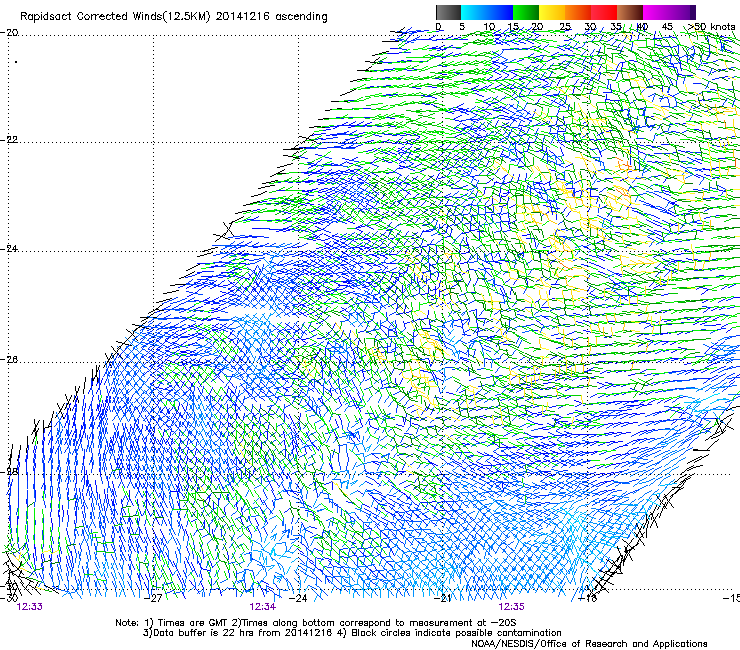740x650 pixels.
Task: Click the '10' legend label
Action: coord(489,27)
